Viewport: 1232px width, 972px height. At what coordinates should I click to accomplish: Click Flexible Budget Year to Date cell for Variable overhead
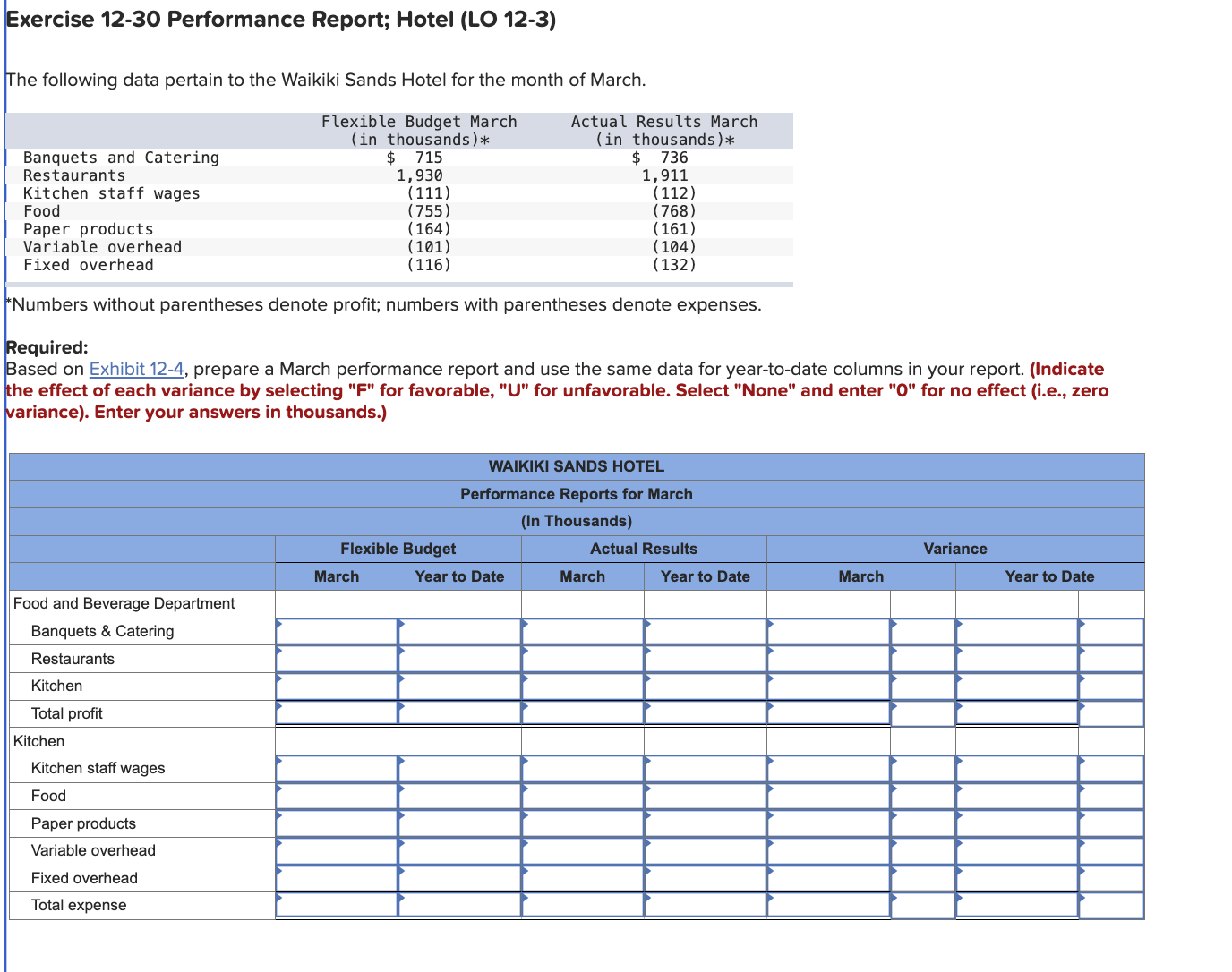pos(459,850)
